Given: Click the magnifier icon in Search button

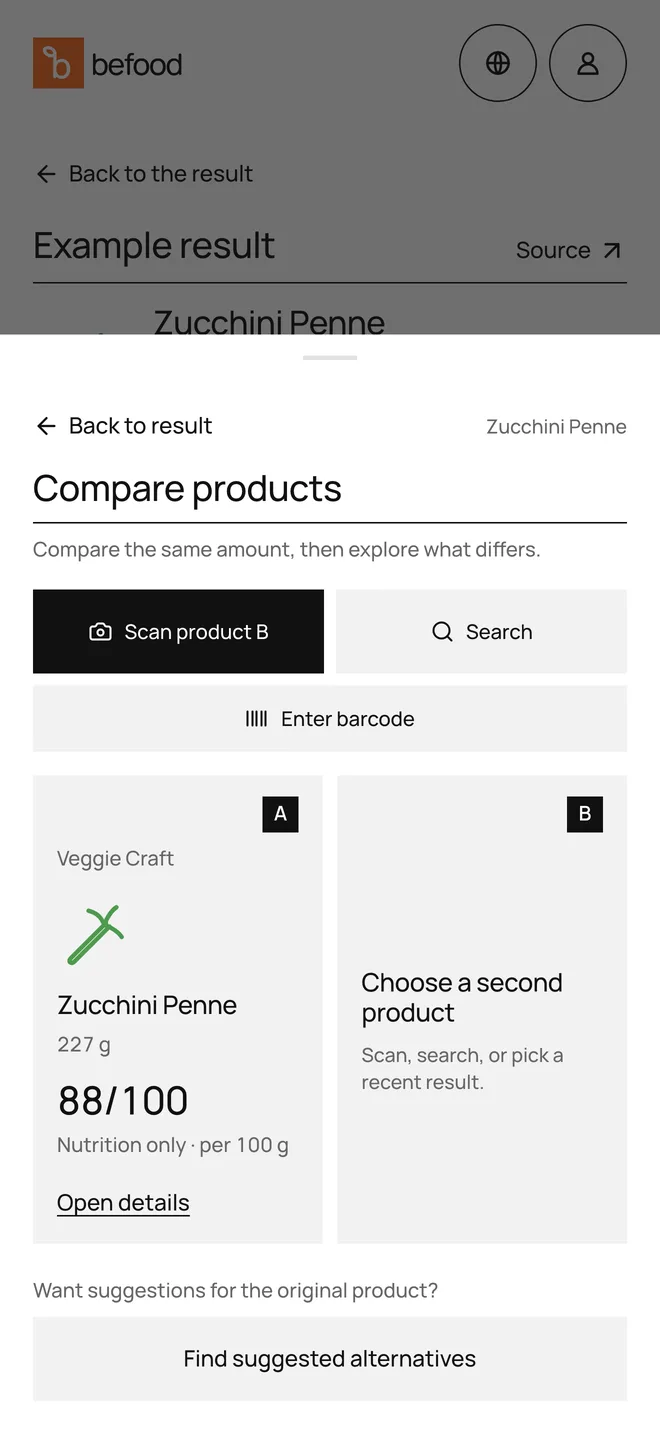Looking at the screenshot, I should (442, 632).
